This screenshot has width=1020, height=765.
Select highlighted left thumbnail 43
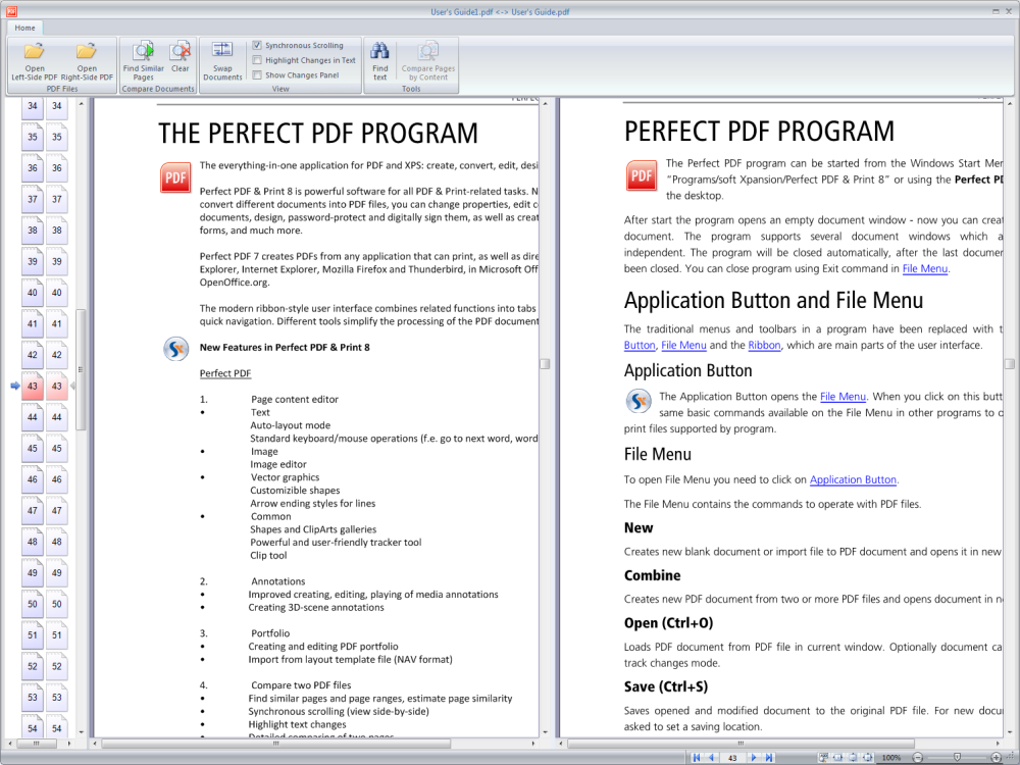(x=33, y=386)
